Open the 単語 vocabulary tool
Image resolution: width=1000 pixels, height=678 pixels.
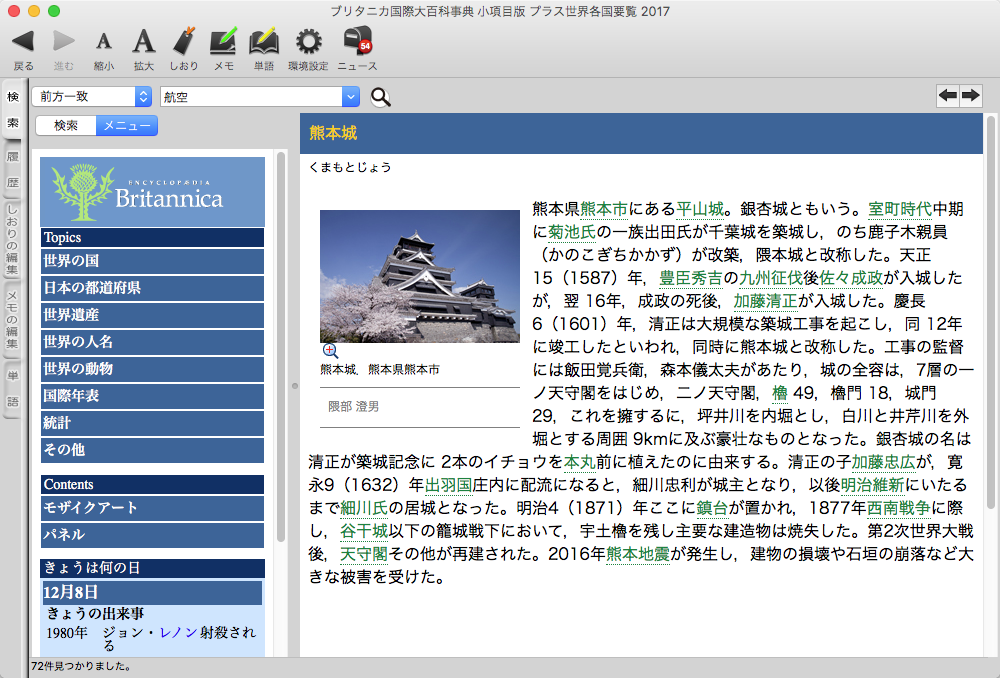(263, 42)
